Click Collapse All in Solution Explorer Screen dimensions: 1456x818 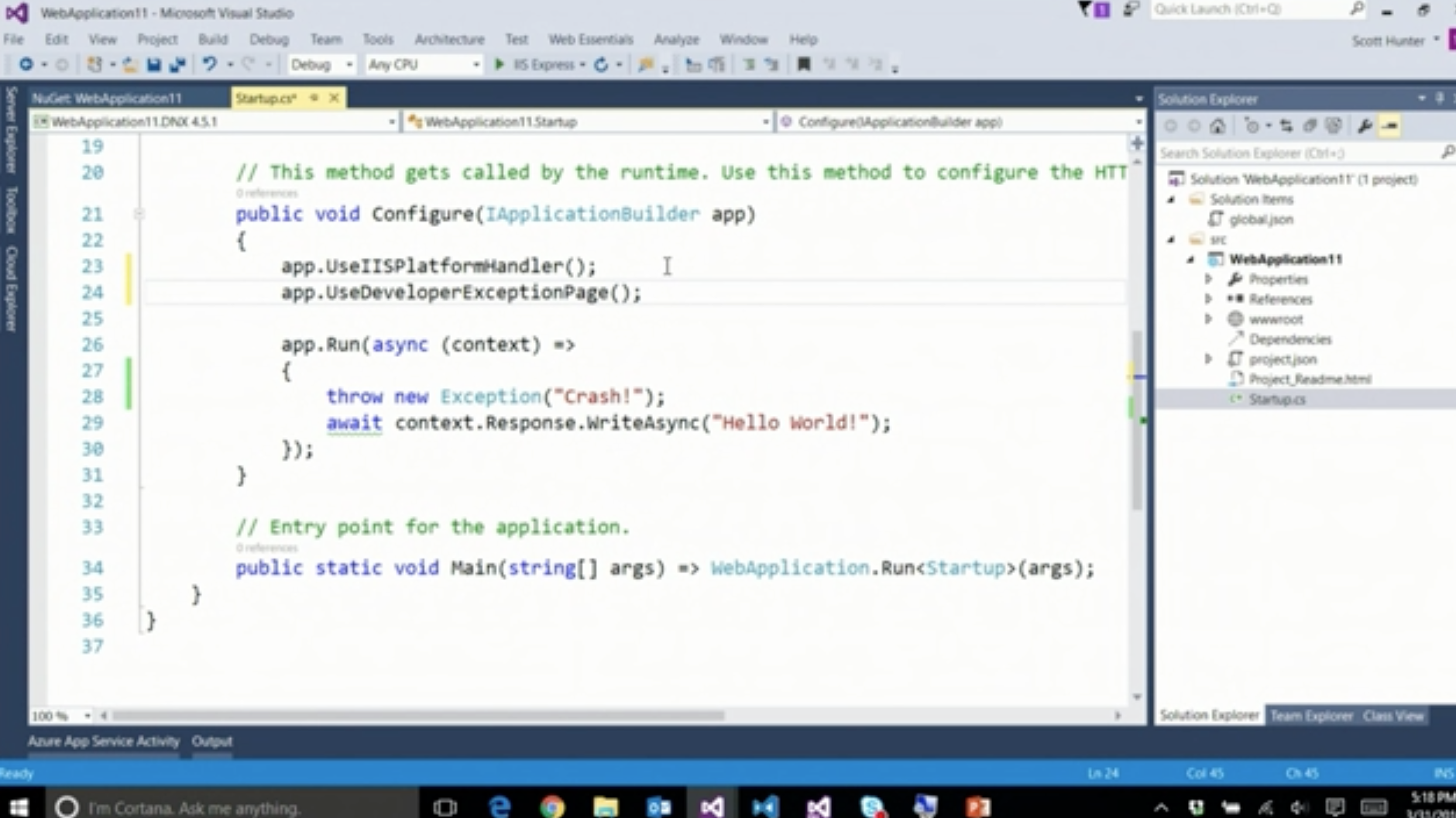tap(1310, 126)
